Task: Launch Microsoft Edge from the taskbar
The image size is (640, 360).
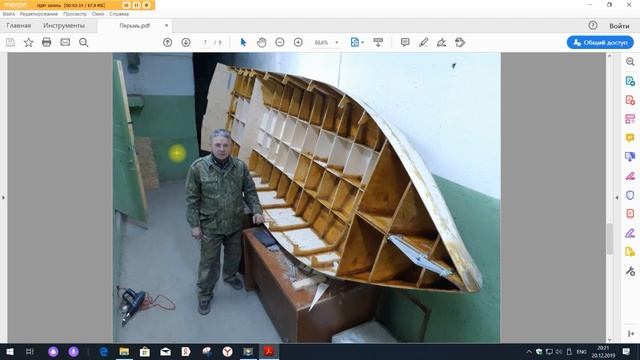Action: (104, 351)
